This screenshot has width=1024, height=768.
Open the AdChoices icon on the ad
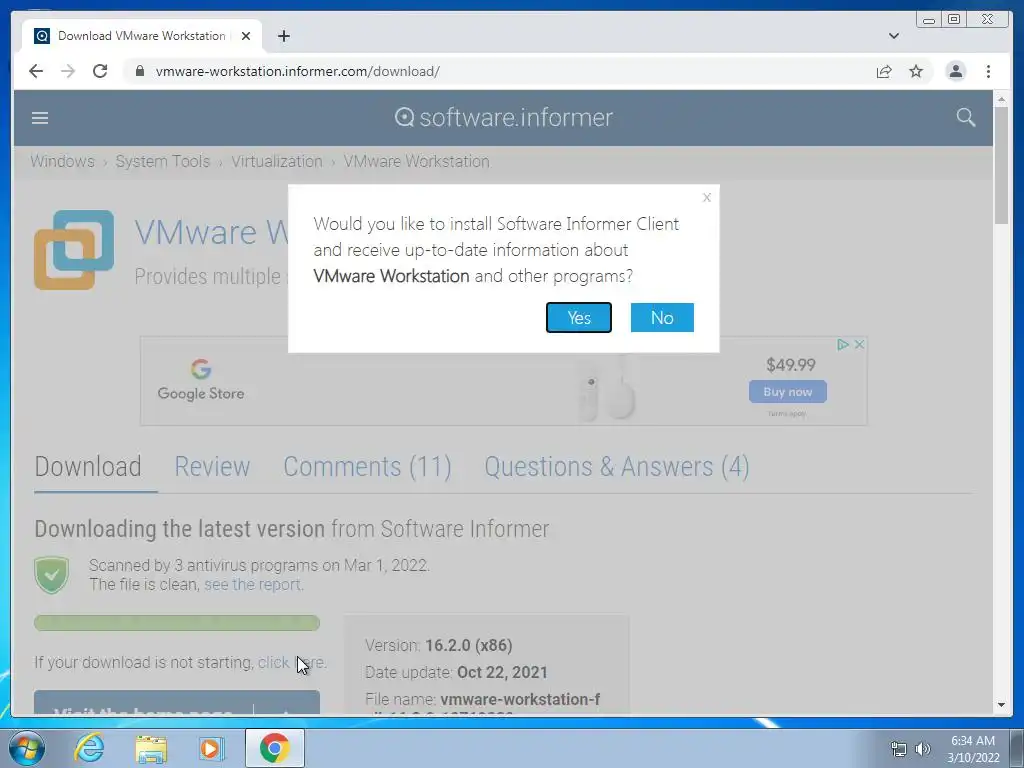click(843, 344)
